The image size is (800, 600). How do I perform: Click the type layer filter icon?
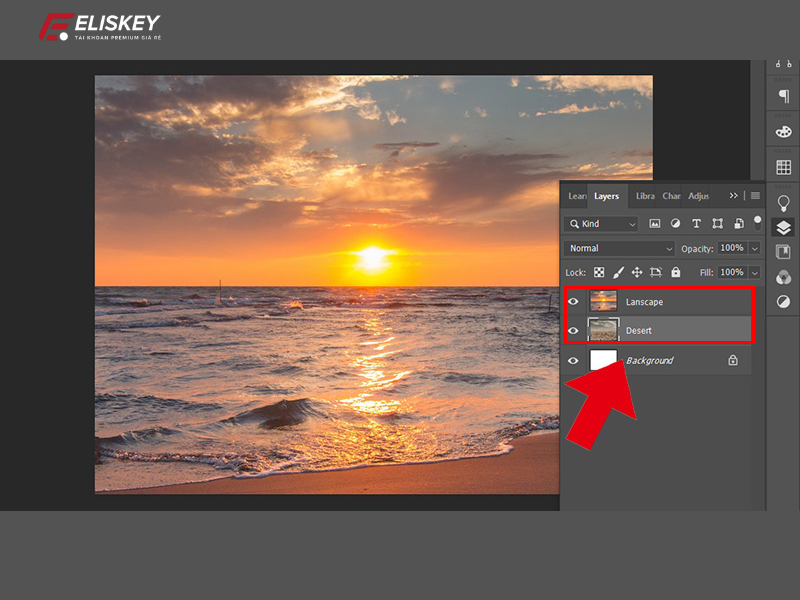coord(697,223)
